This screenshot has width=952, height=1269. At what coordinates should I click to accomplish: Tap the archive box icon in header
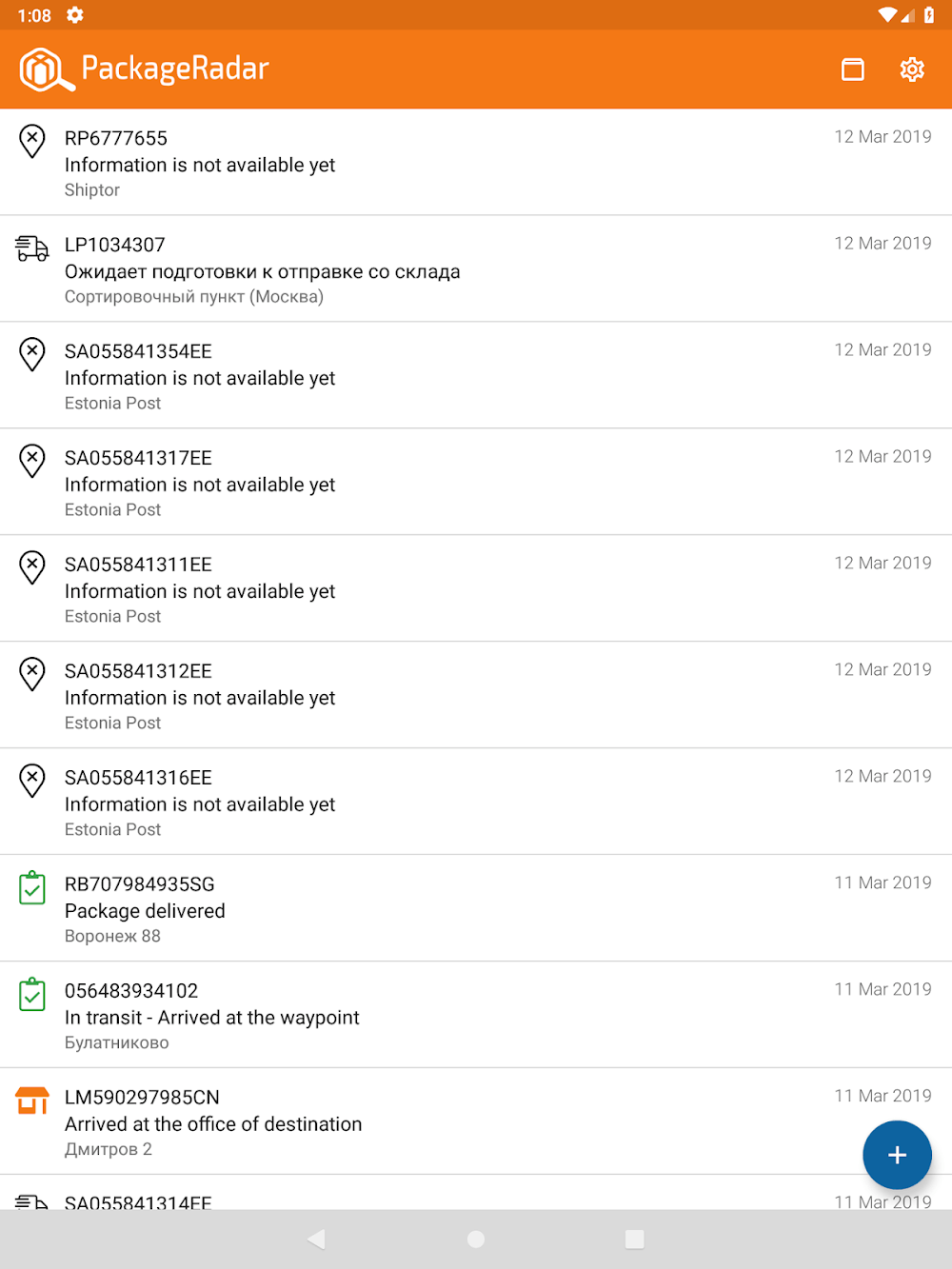(853, 69)
